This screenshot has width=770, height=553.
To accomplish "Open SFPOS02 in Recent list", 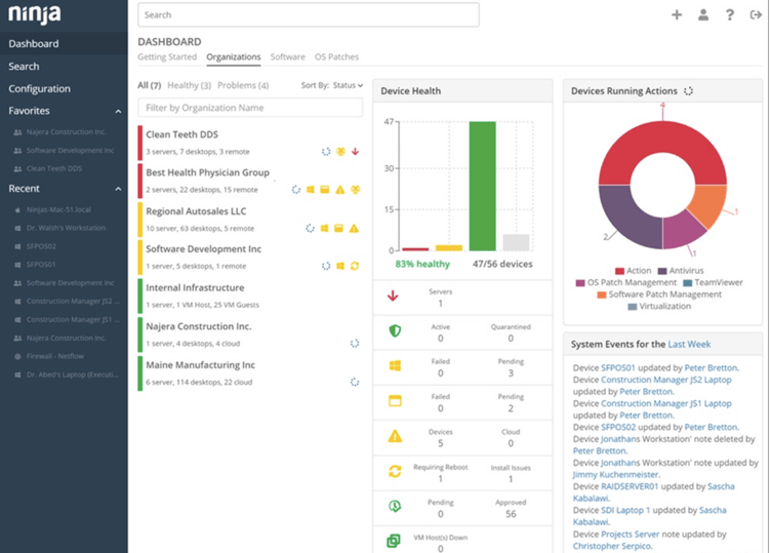I will point(41,246).
